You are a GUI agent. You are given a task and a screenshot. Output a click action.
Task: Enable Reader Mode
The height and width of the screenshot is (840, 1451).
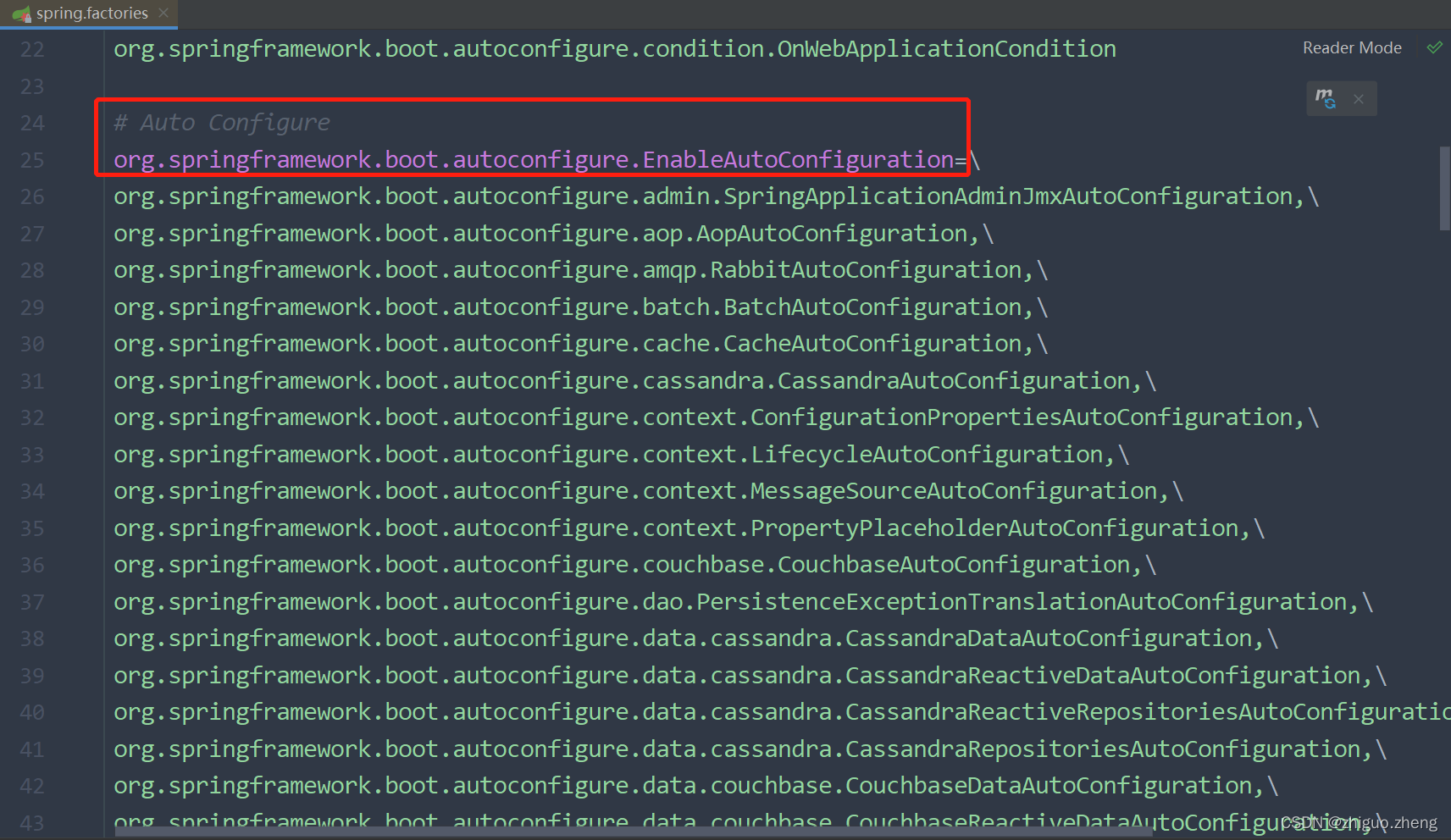click(1352, 48)
